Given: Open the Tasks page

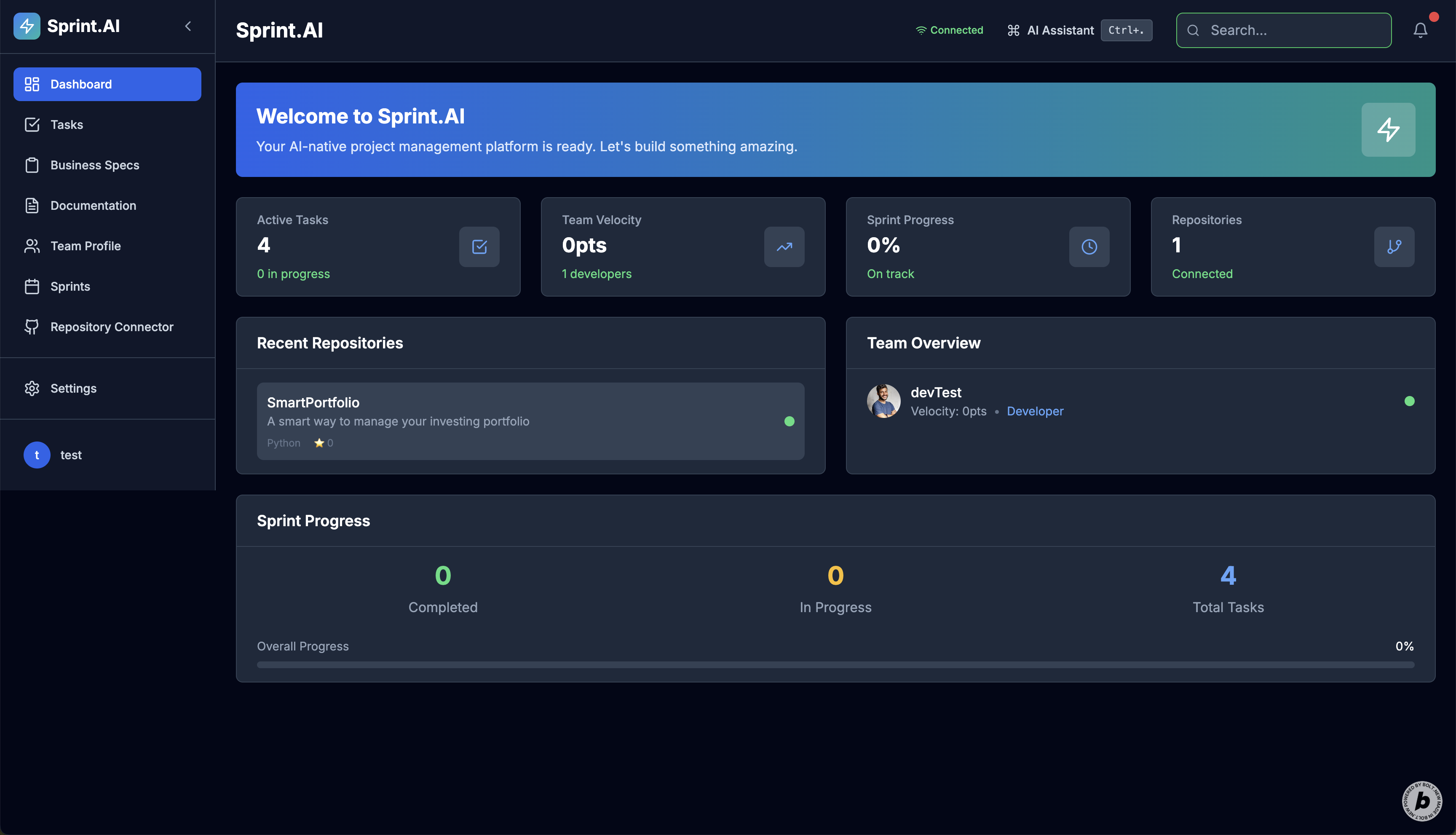Looking at the screenshot, I should click(x=67, y=124).
